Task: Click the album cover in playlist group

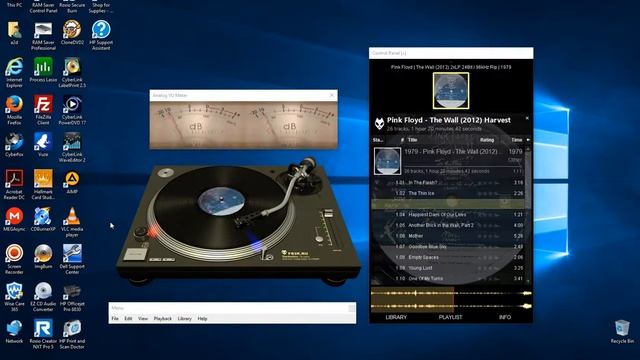Action: [x=387, y=161]
